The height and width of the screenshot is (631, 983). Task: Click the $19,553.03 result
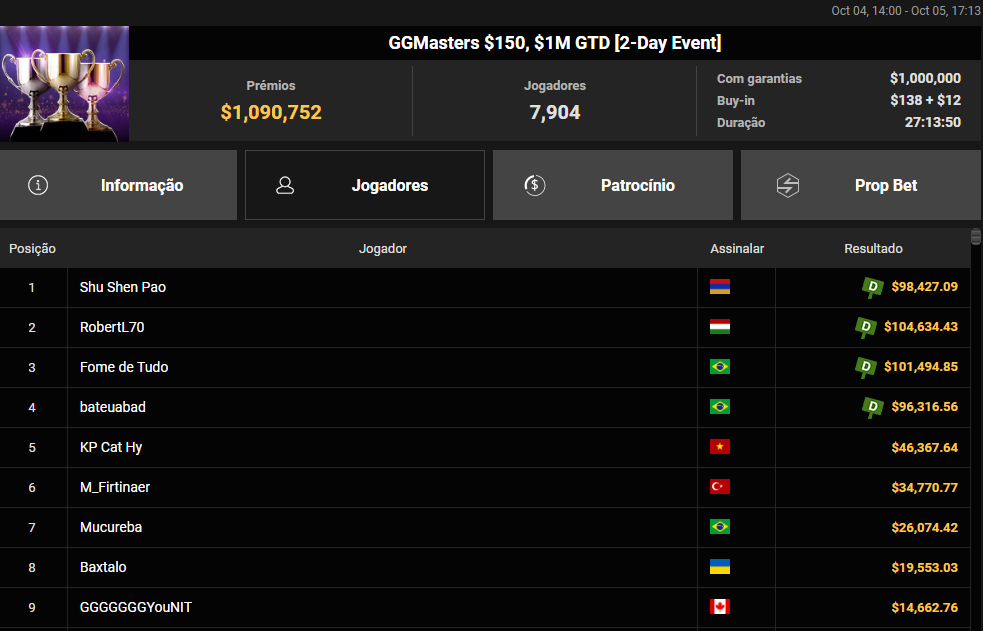click(x=925, y=568)
